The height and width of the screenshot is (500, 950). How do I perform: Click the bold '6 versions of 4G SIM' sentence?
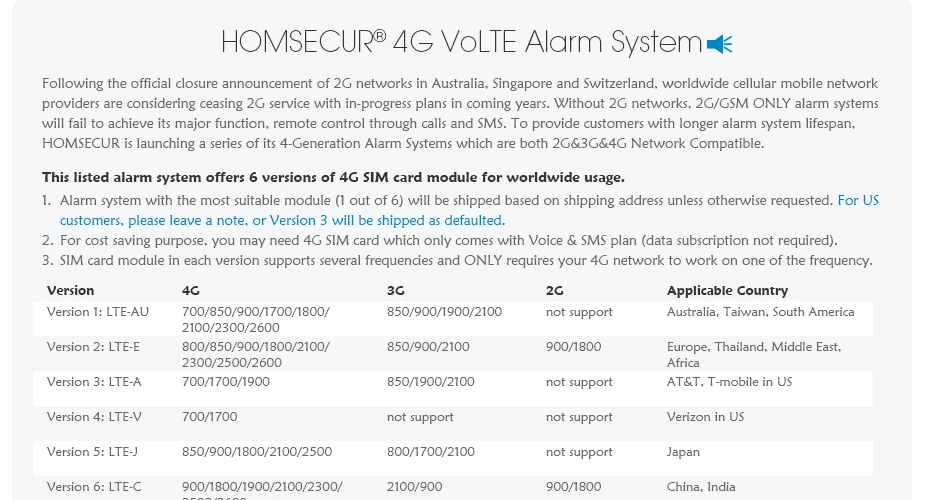point(333,178)
